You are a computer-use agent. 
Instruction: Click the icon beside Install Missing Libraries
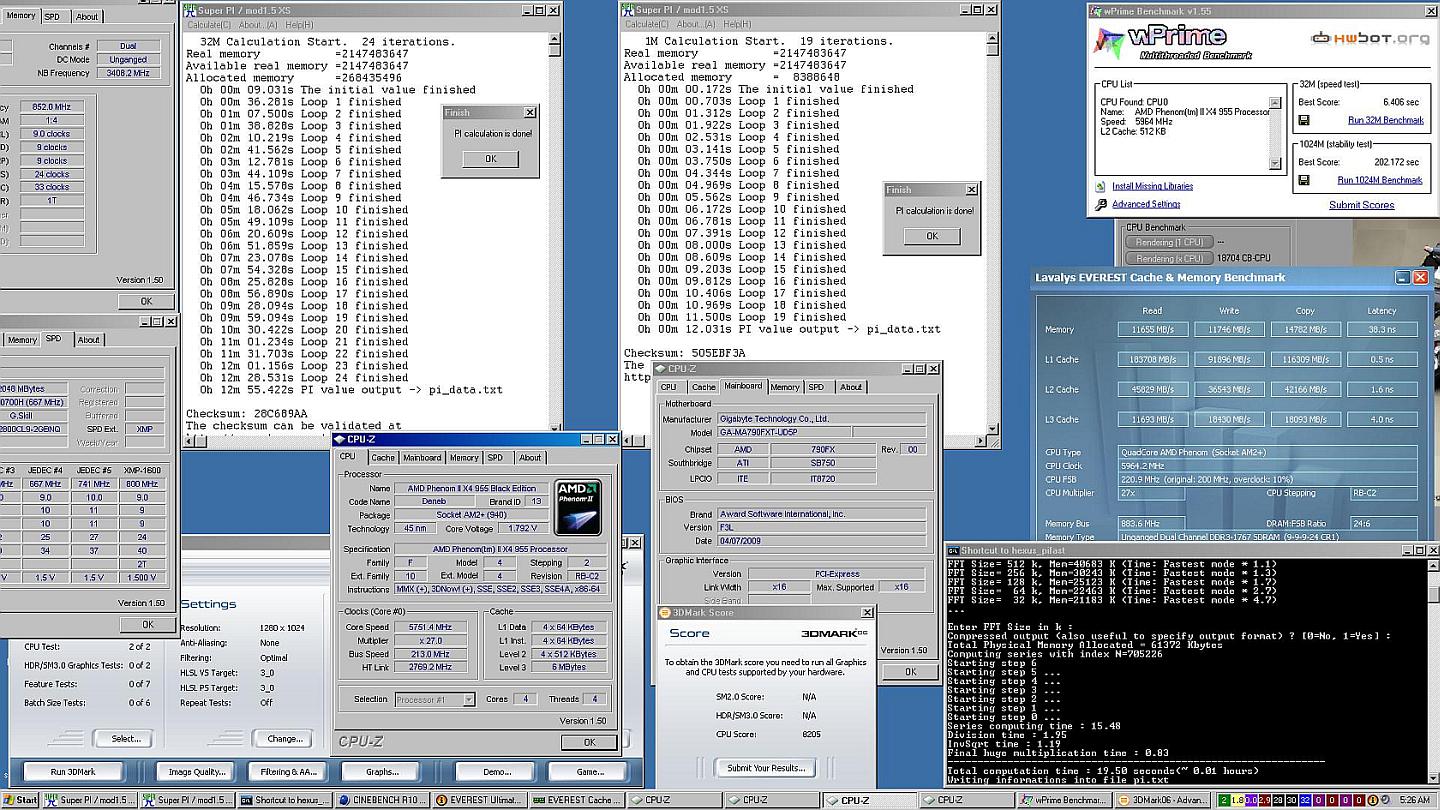pos(1101,186)
